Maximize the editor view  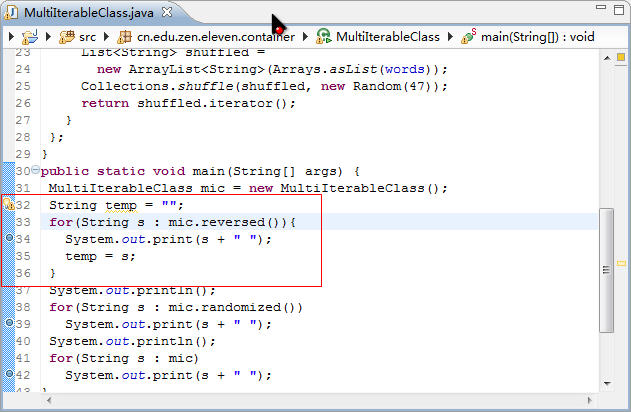pyautogui.click(x=619, y=9)
